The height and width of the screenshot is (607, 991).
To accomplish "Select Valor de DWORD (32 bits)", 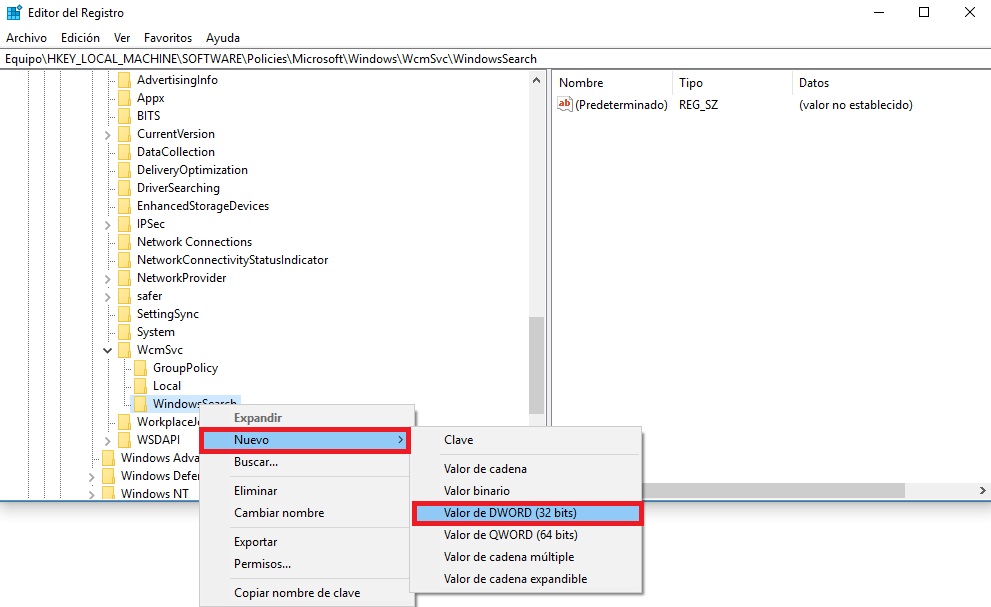I will coord(526,513).
